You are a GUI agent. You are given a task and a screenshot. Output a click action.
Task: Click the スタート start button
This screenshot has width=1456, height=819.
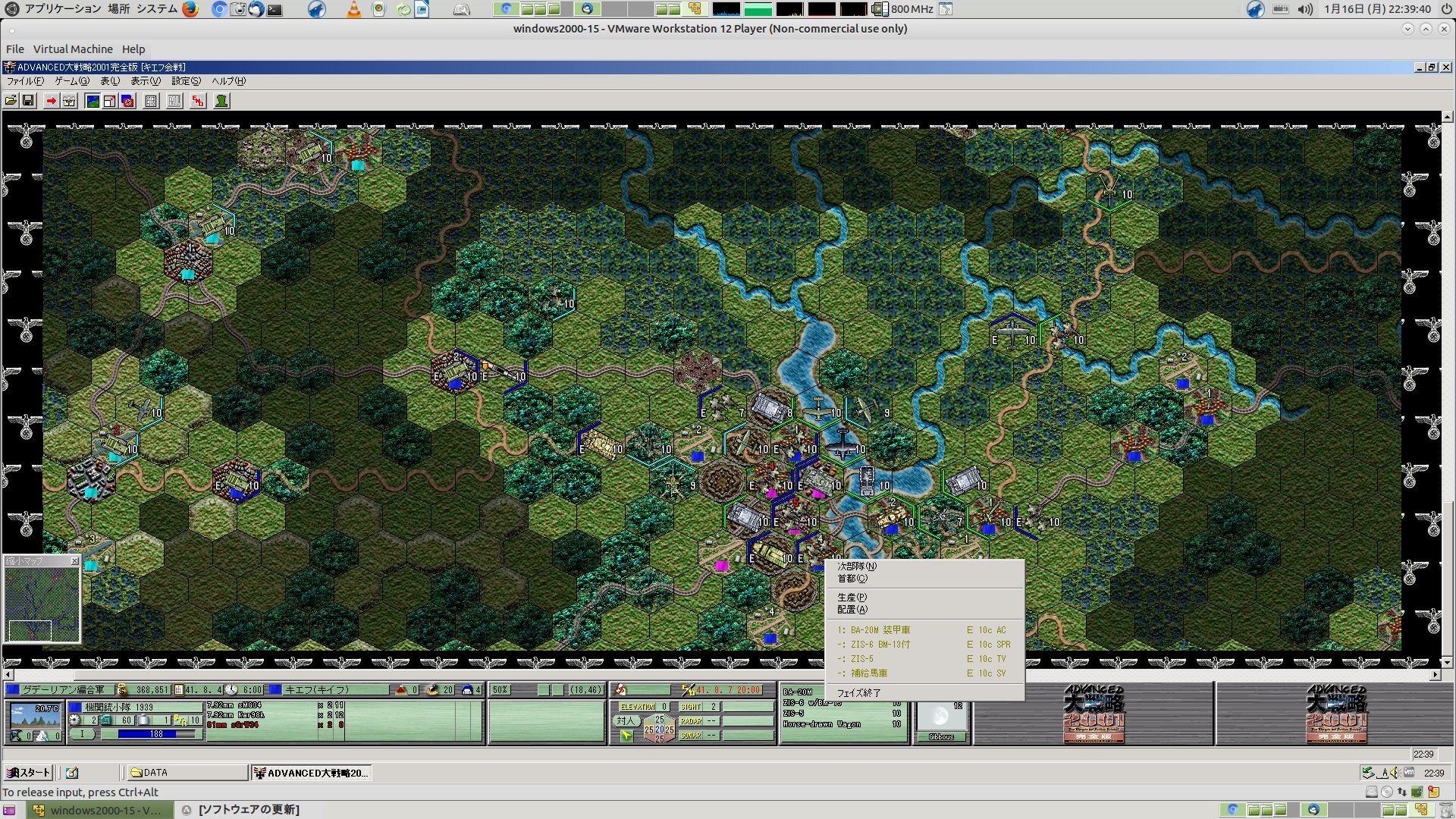coord(28,773)
